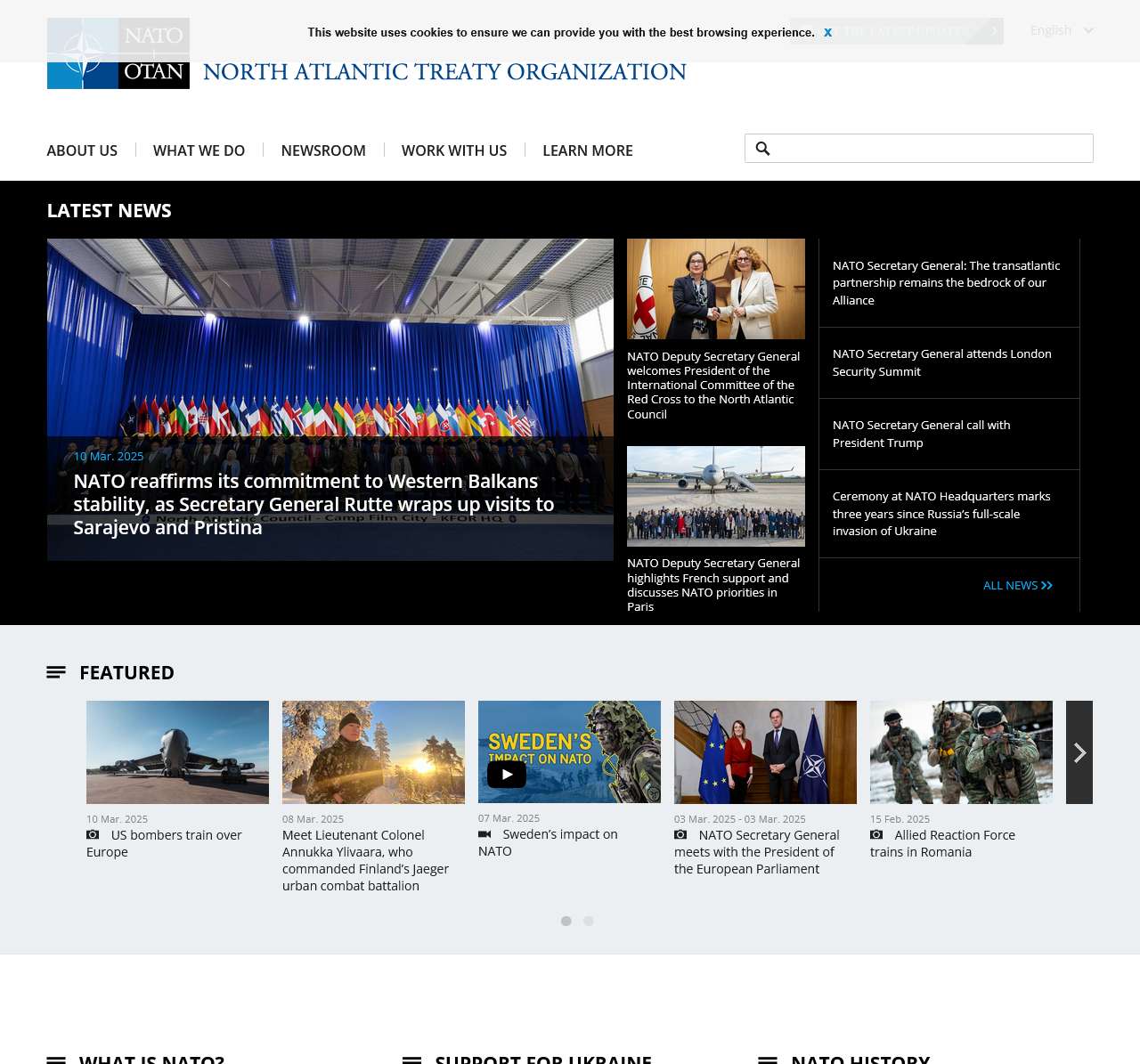Open the NEWSROOM menu
Screen dimensions: 1140x1064
point(323,150)
